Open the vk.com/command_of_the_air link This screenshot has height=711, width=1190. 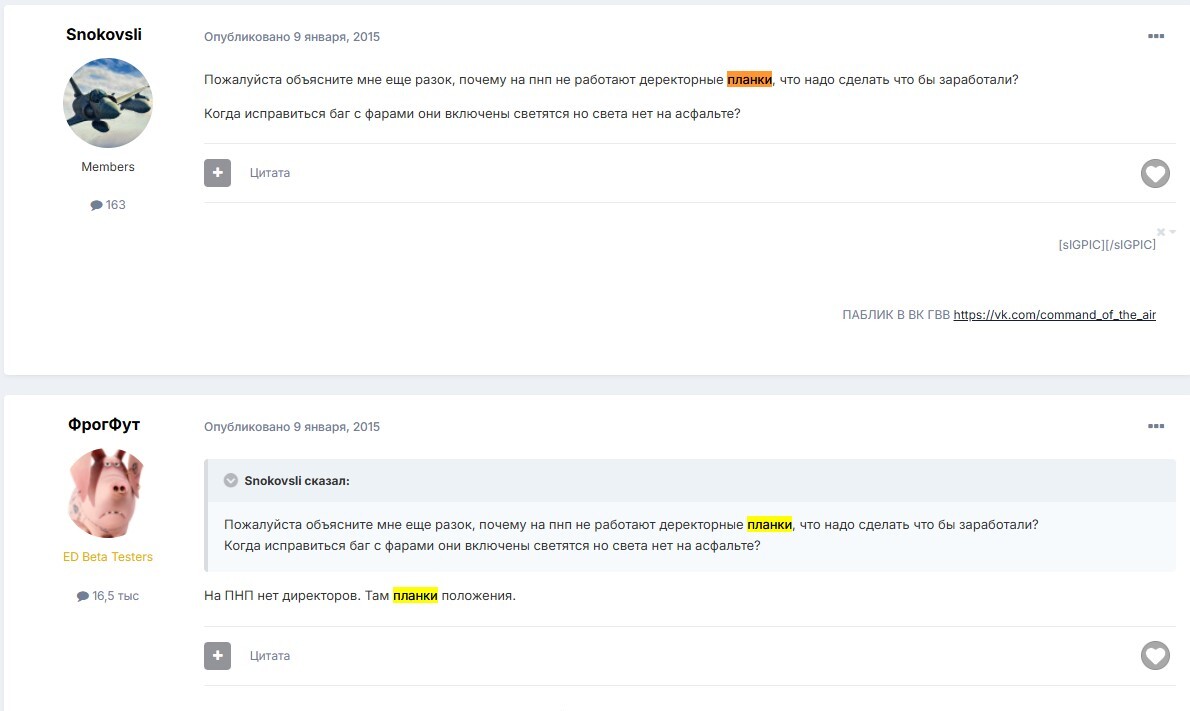[1054, 315]
